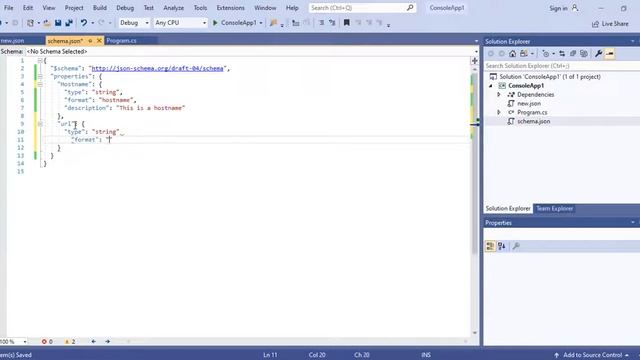Click the Undo arrow icon
Viewport: 640px width, 360px height.
point(83,23)
